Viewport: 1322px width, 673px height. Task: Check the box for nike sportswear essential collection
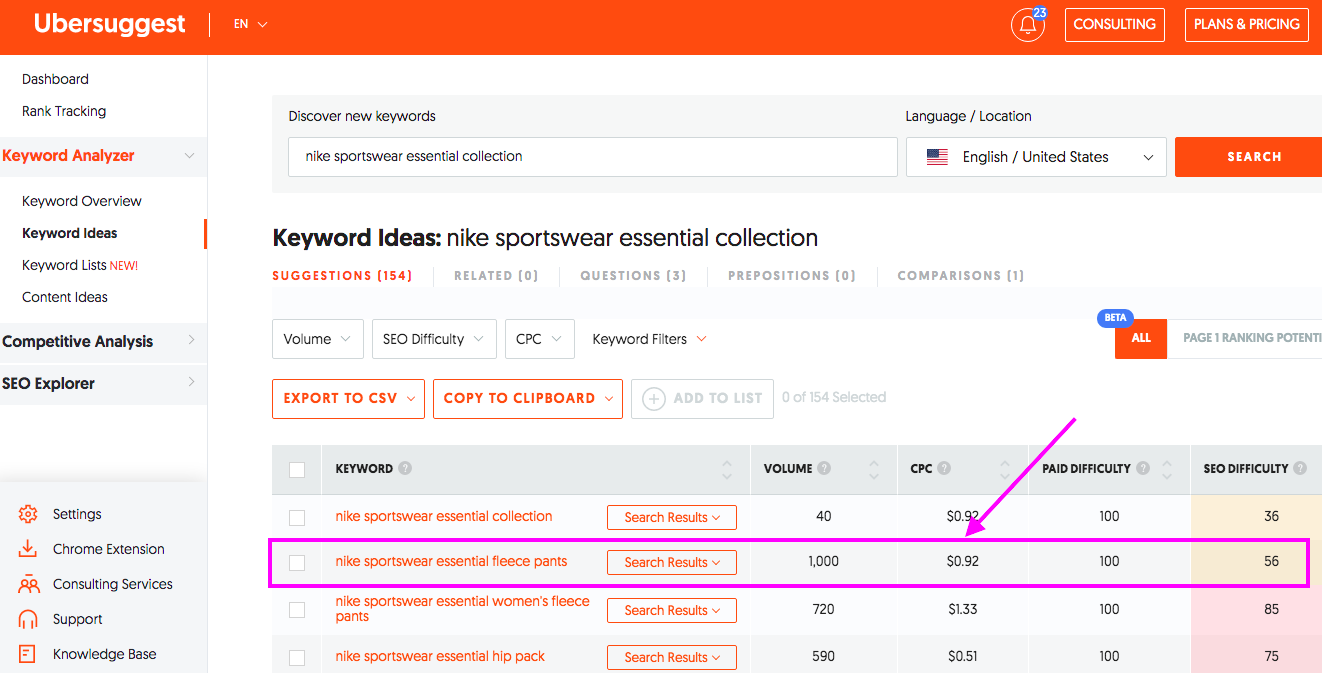tap(297, 517)
